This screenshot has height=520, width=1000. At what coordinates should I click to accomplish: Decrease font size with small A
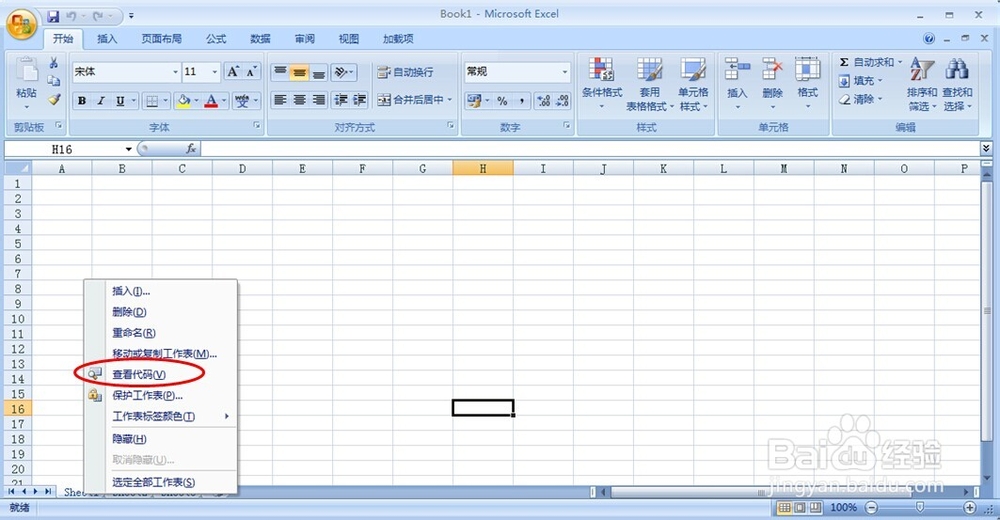251,71
